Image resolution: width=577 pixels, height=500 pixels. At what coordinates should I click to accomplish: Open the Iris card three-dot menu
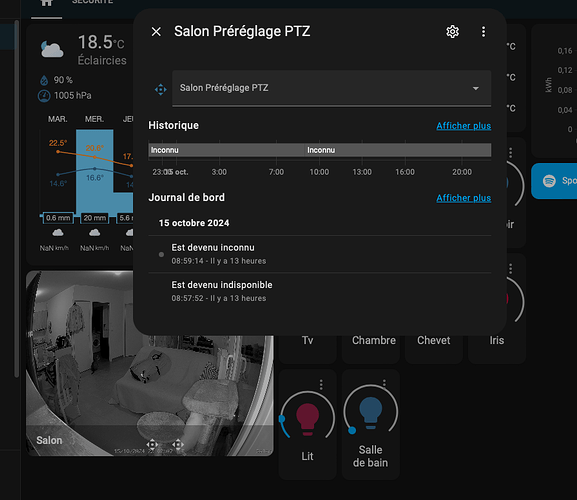click(510, 268)
